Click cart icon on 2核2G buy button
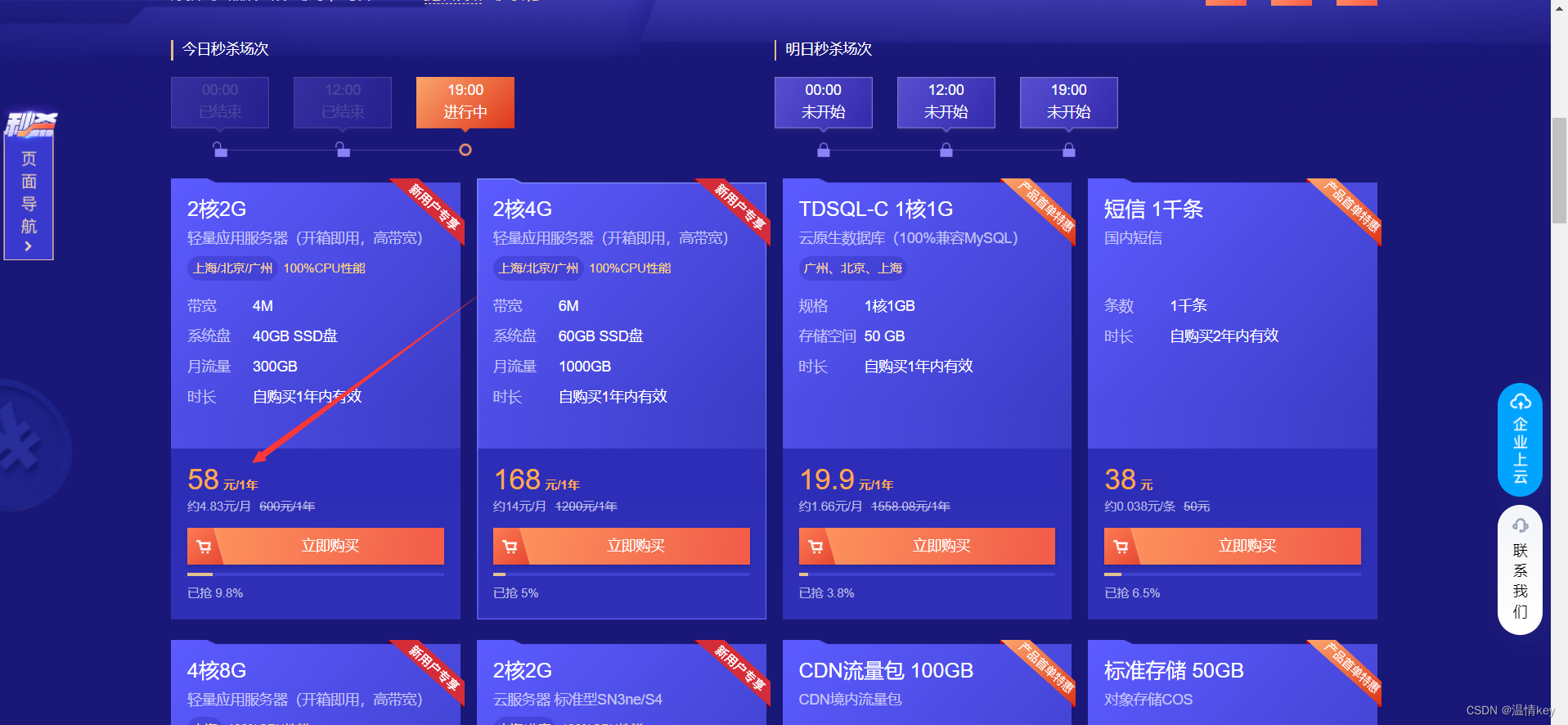 [204, 547]
